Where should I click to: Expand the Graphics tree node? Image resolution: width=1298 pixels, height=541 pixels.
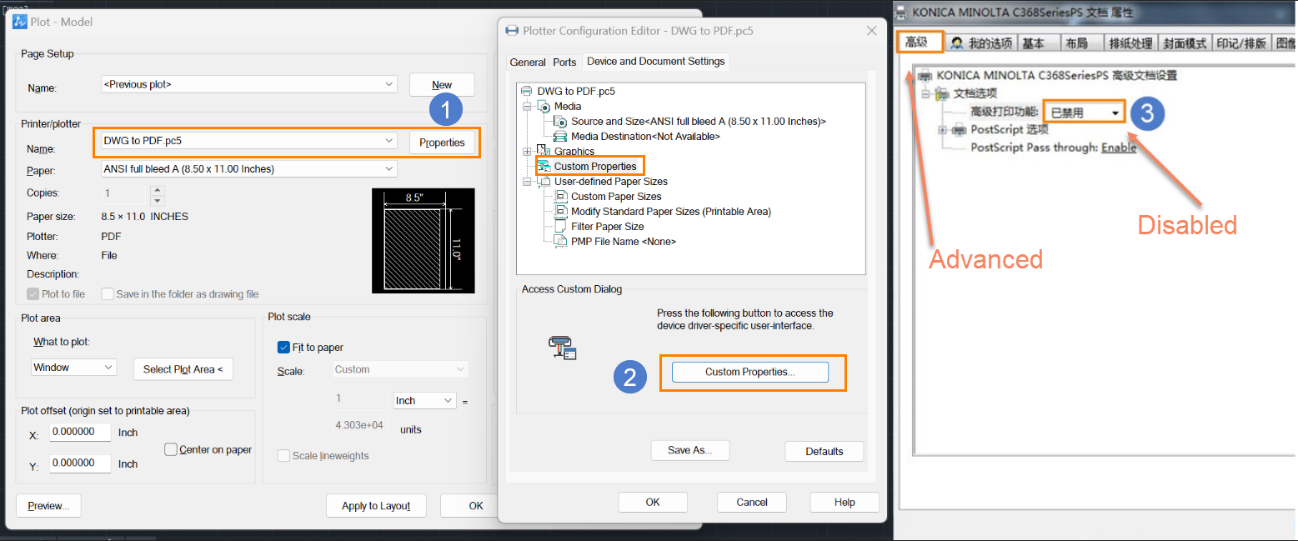pyautogui.click(x=527, y=151)
